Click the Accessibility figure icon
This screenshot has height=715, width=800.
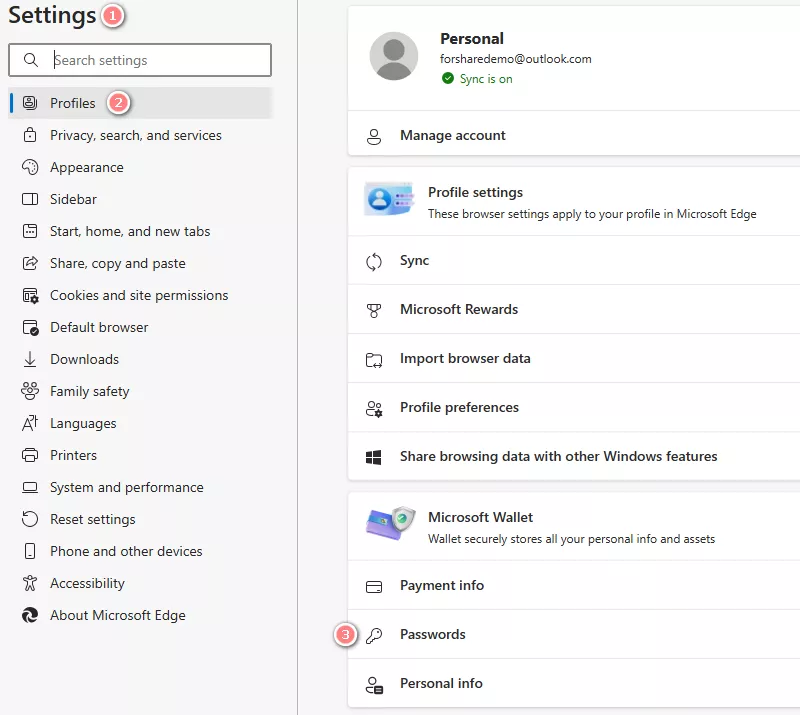pyautogui.click(x=30, y=583)
